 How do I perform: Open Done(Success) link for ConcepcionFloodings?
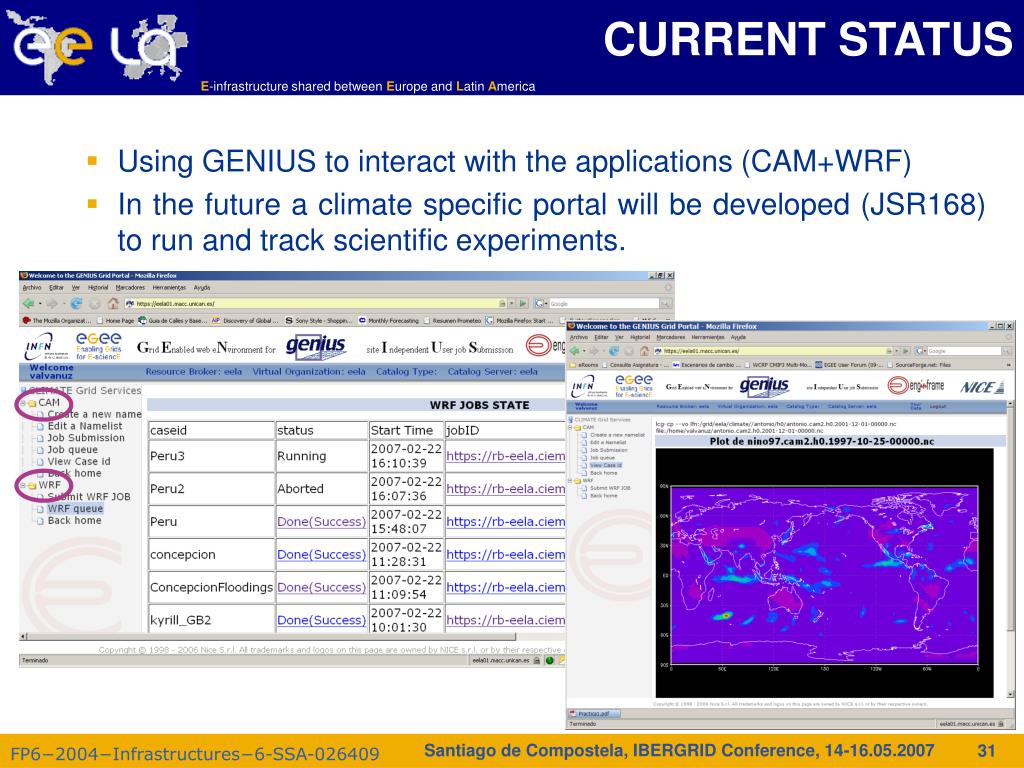point(321,587)
